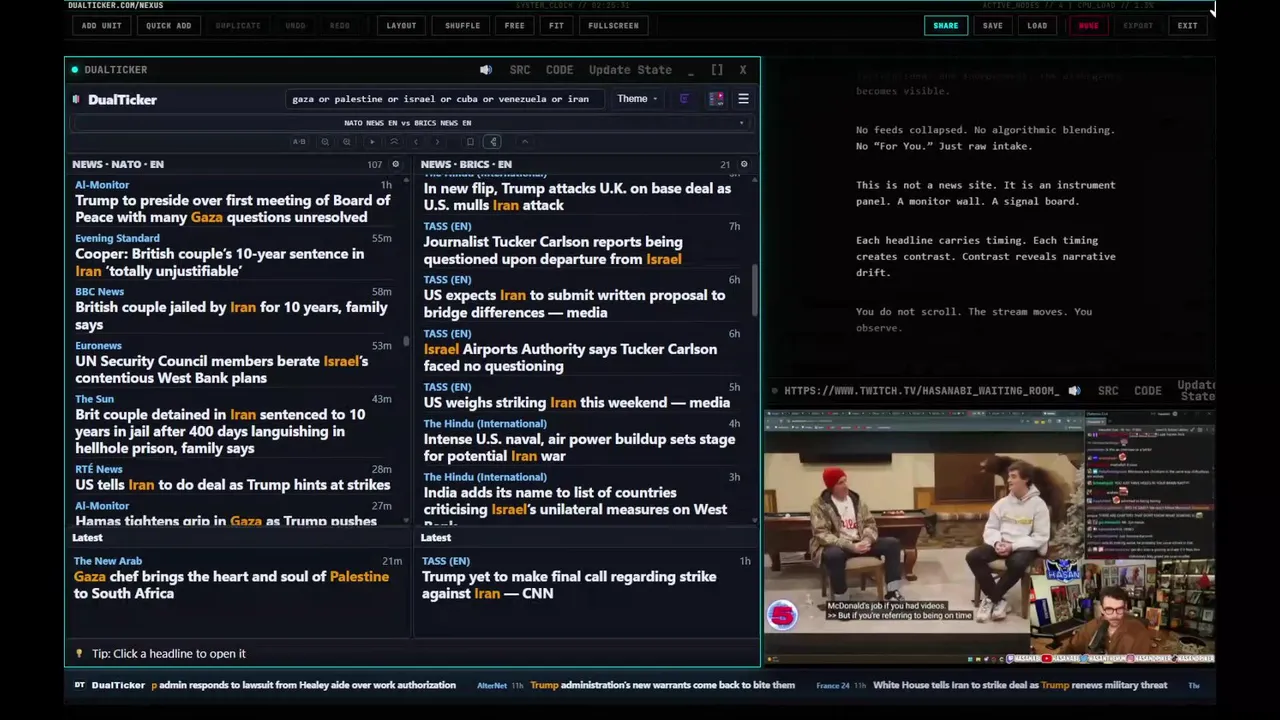Click REDO in the top toolbar
1280x720 pixels.
(340, 26)
